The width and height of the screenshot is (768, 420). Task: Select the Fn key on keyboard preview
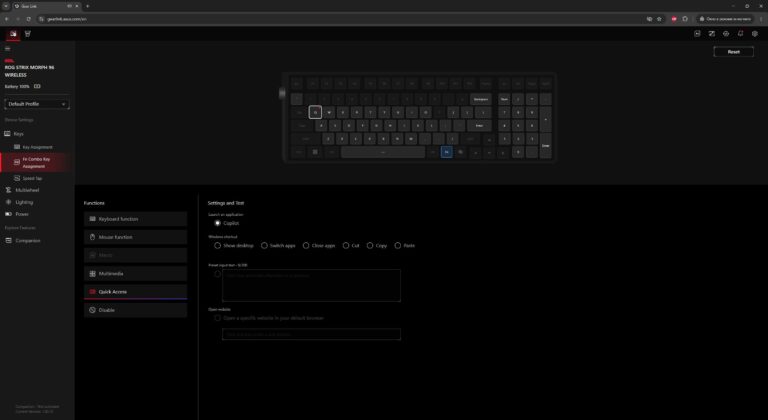pos(446,152)
